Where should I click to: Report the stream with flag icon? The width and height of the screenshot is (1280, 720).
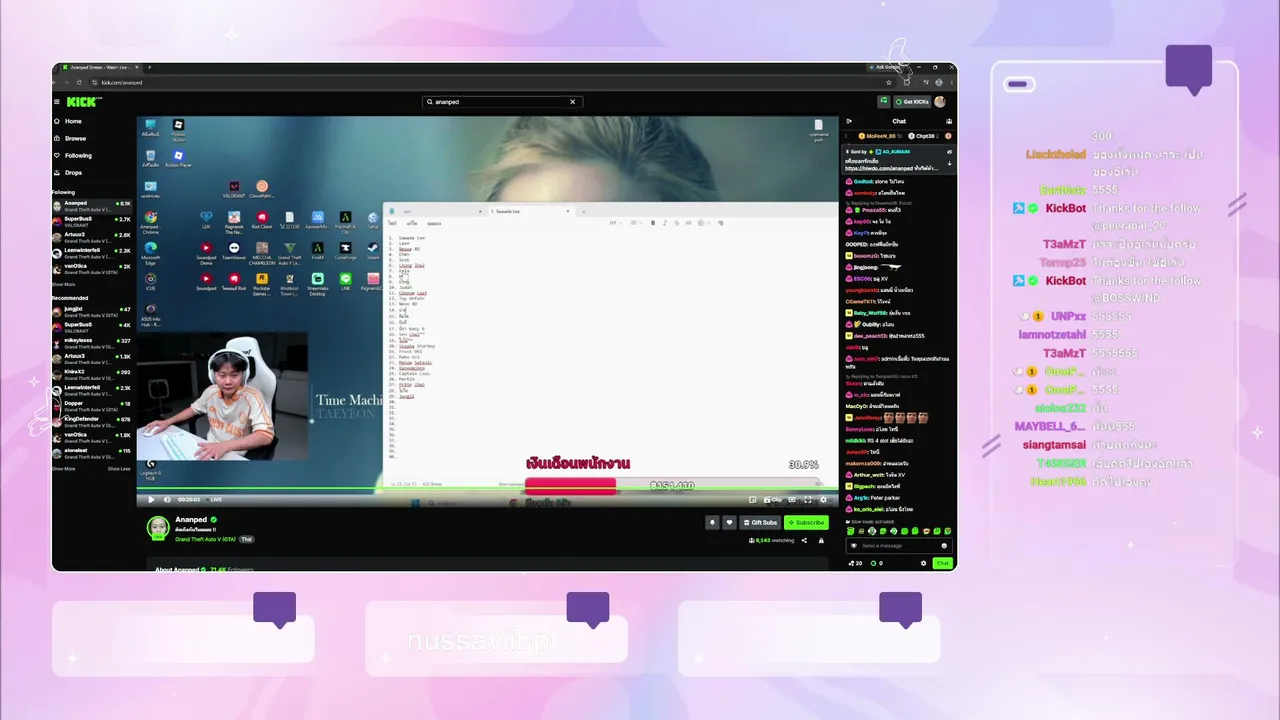[821, 540]
